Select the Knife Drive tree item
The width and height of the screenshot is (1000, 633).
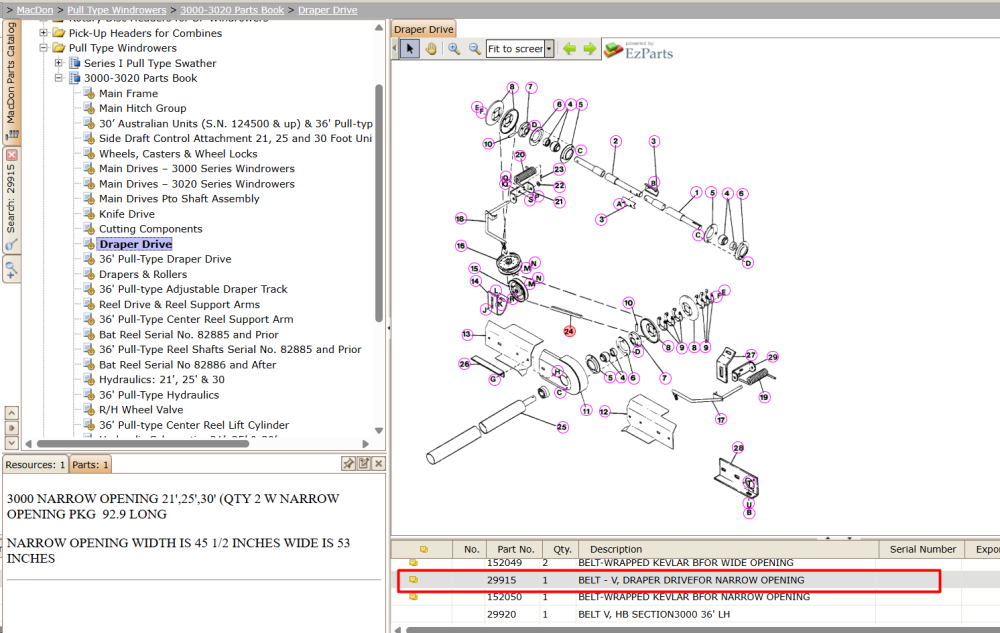(126, 214)
